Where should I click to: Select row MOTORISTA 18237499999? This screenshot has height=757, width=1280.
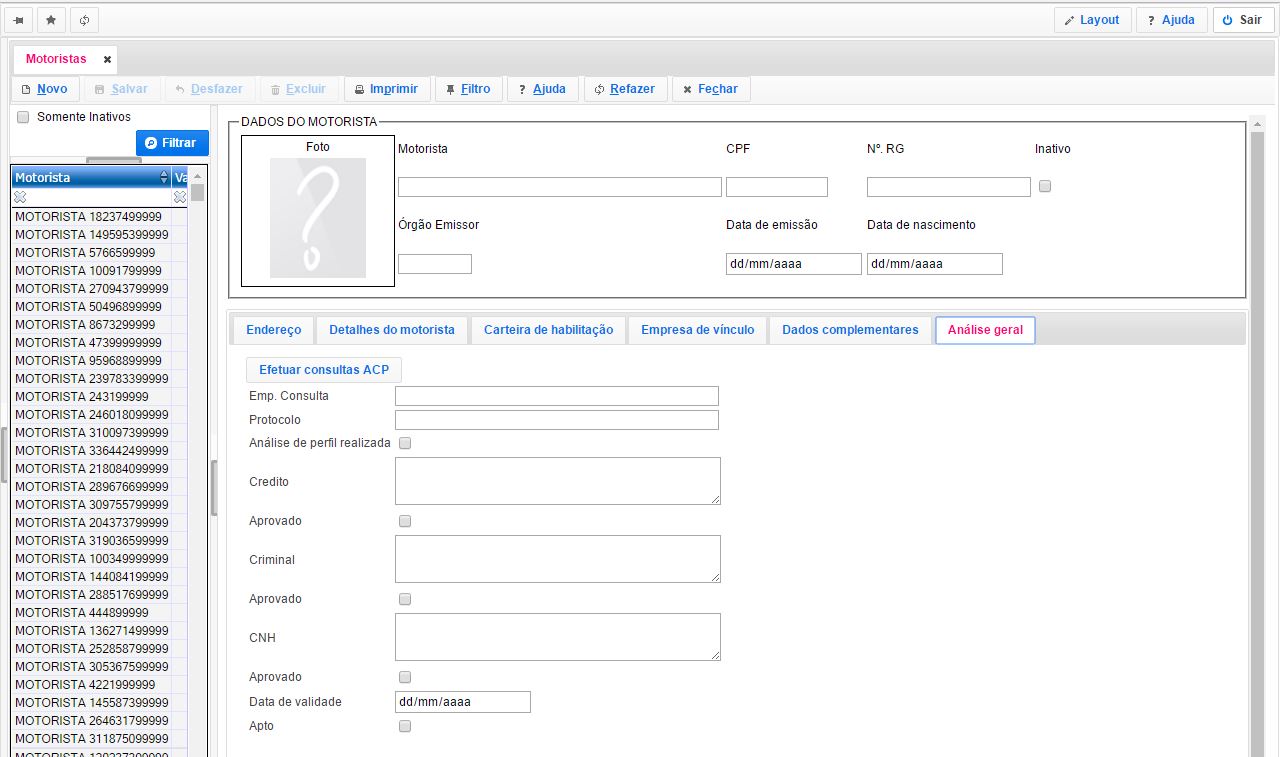coord(99,217)
